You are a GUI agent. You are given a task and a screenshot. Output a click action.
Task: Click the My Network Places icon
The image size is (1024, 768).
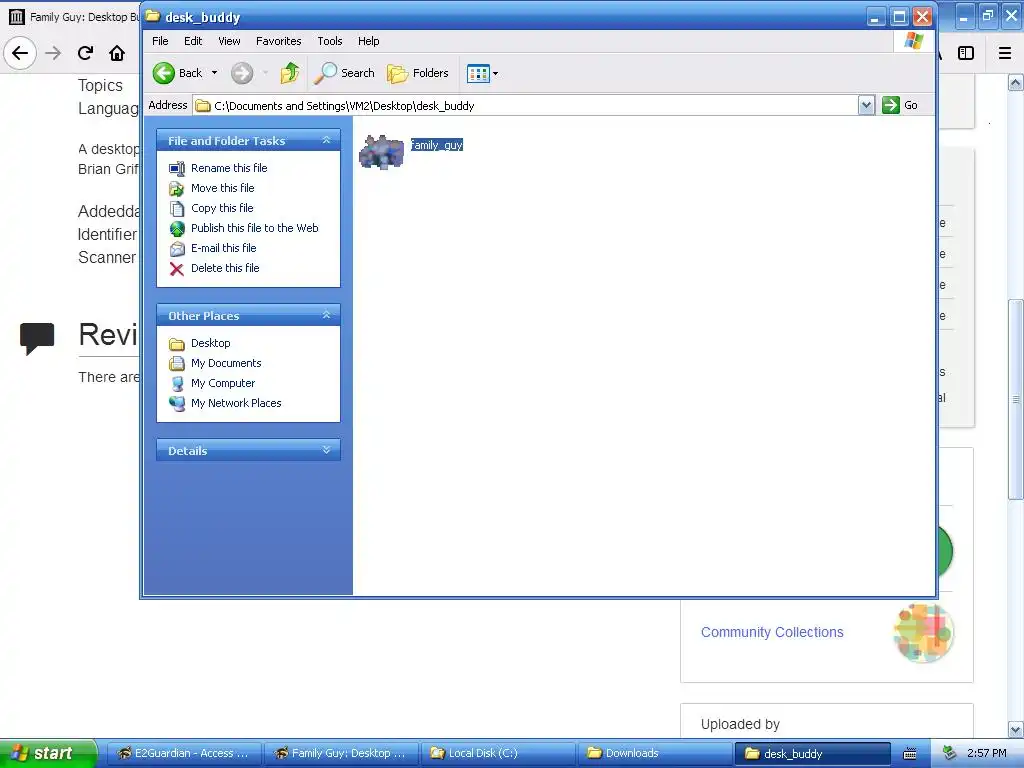[x=177, y=404]
